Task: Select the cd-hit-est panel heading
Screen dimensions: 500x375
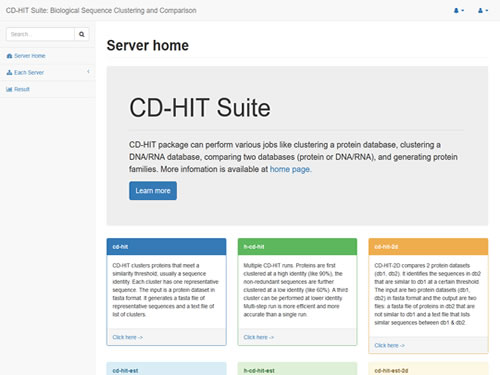Action: (125, 371)
